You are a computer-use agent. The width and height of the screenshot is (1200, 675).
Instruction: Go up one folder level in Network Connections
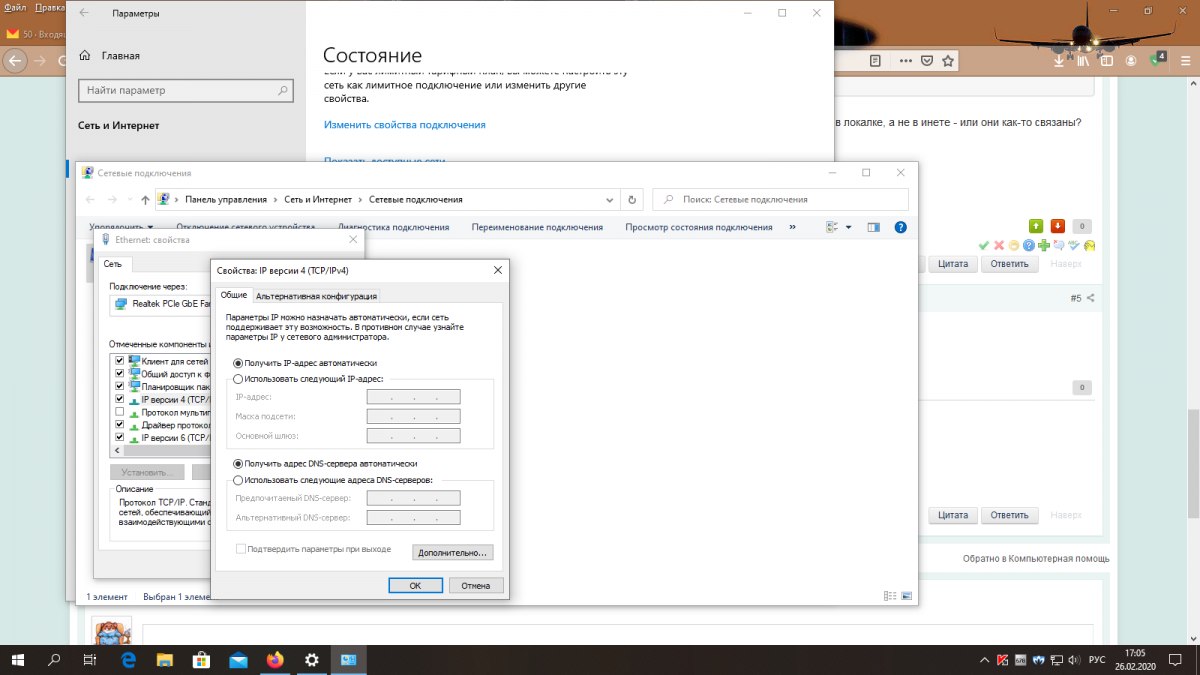click(x=145, y=199)
